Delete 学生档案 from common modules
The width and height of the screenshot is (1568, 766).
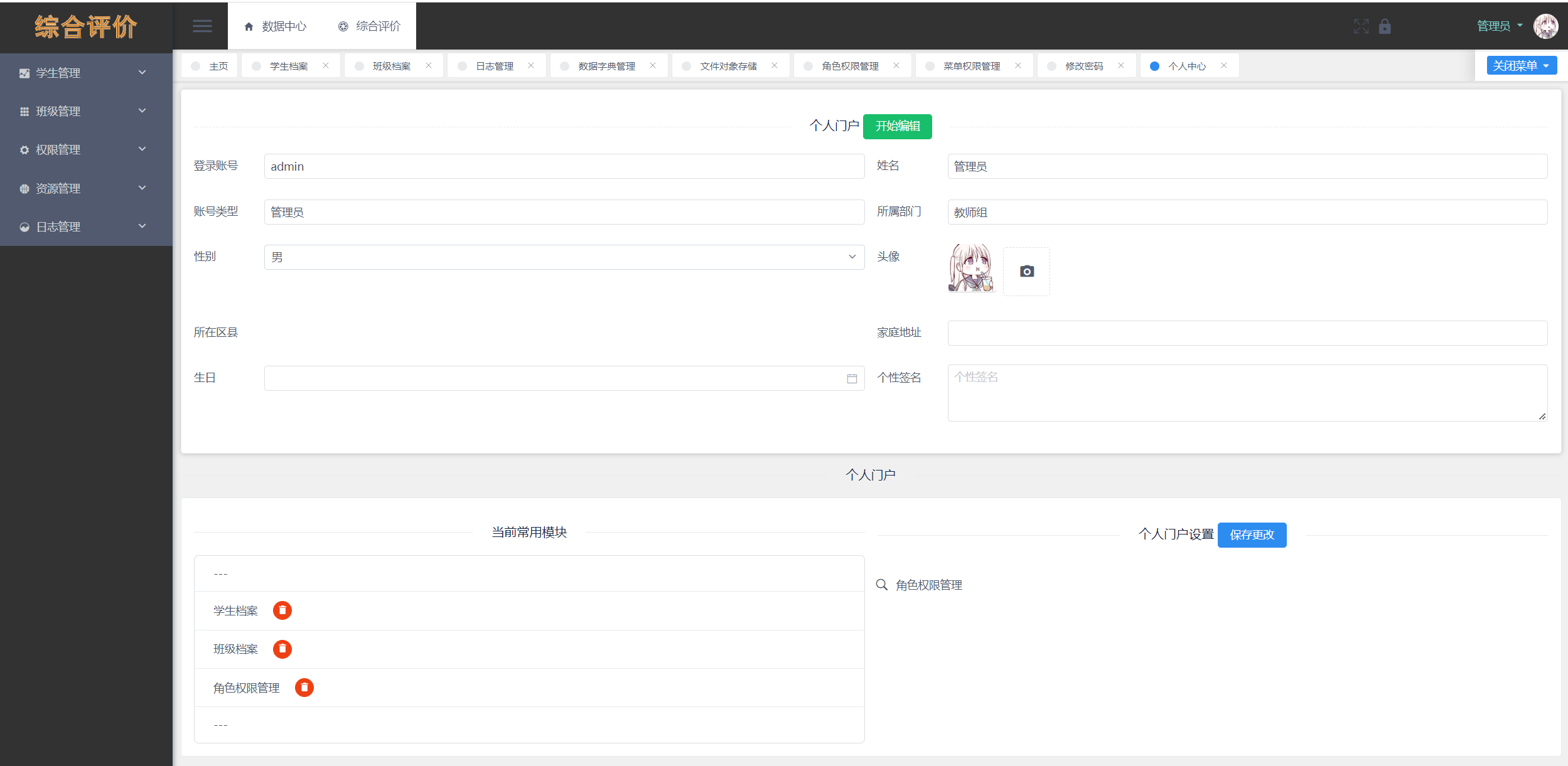282,610
